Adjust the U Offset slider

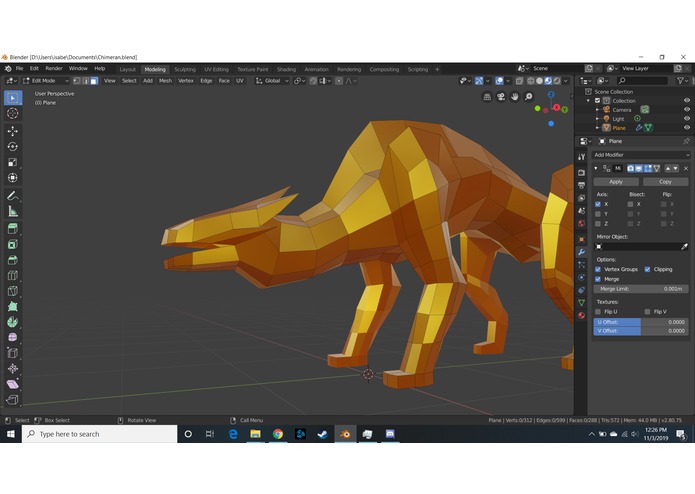point(641,322)
